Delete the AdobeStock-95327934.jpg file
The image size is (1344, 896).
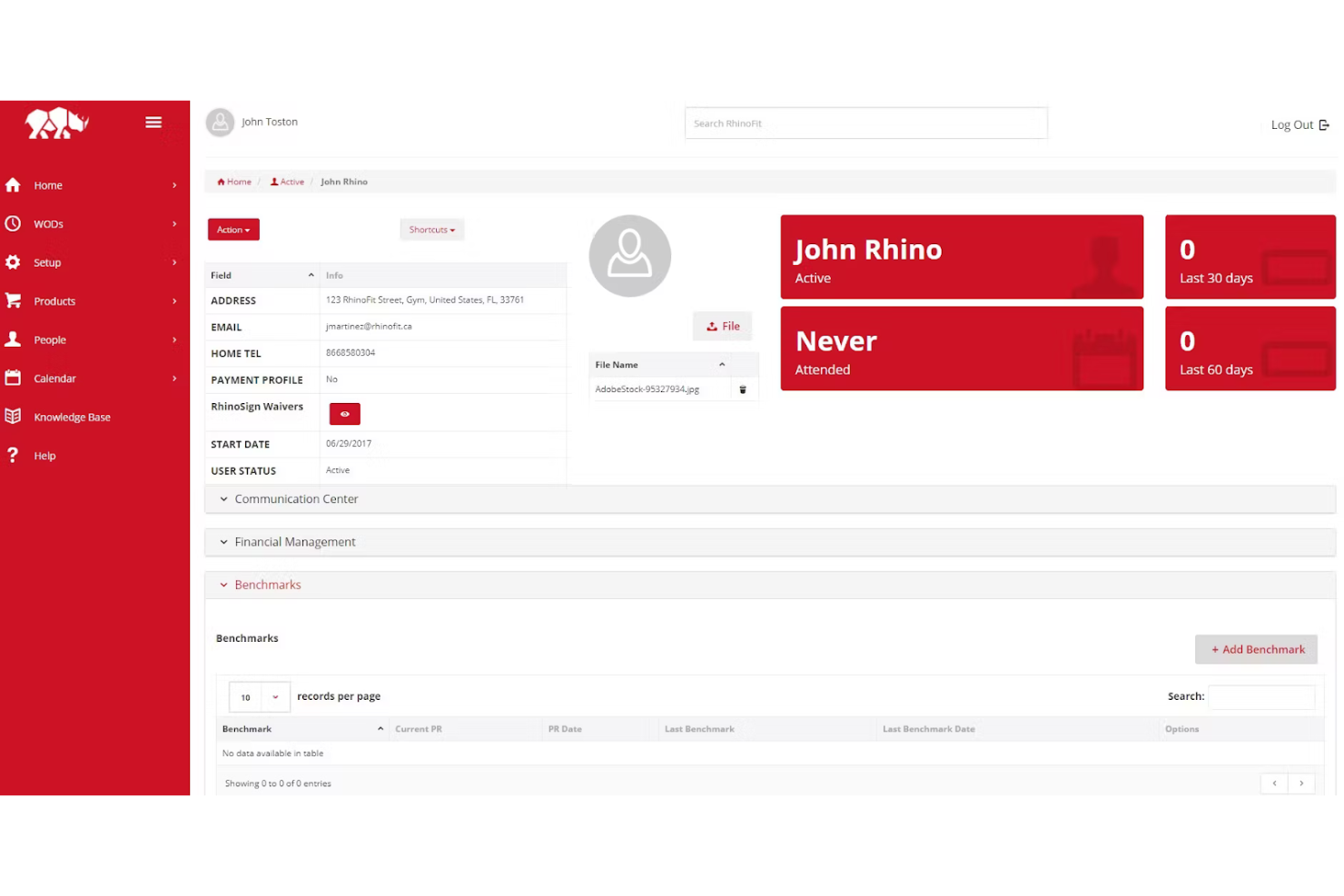pyautogui.click(x=743, y=389)
